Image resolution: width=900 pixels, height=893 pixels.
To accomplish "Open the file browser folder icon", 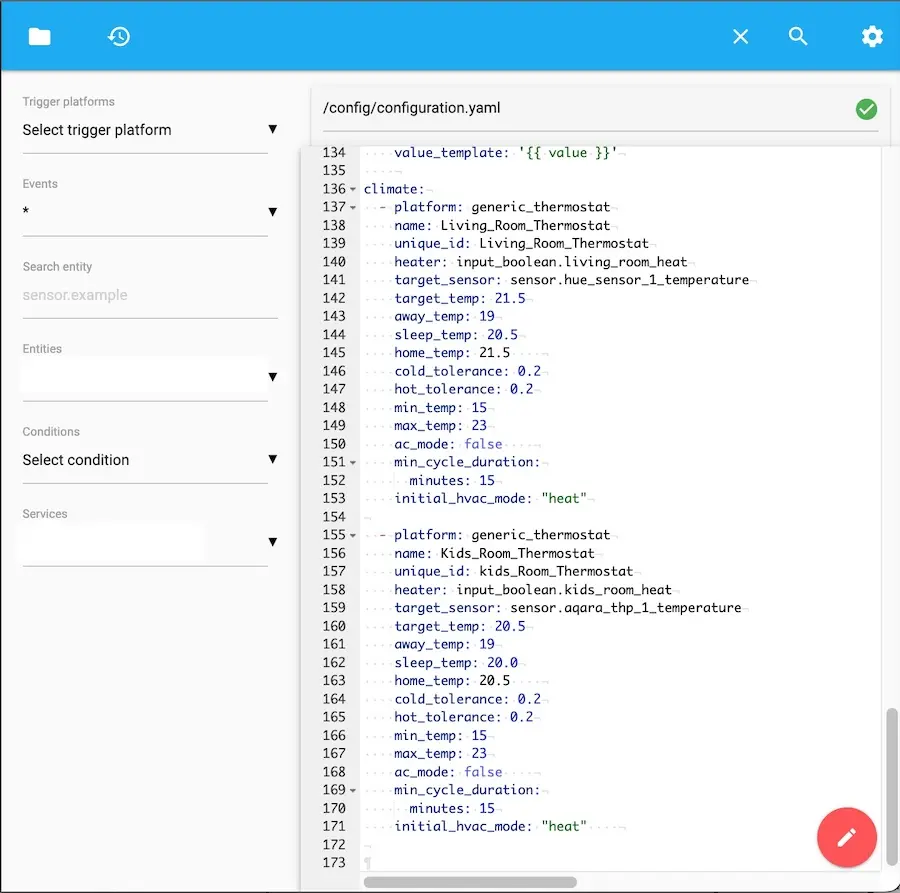I will click(x=39, y=37).
